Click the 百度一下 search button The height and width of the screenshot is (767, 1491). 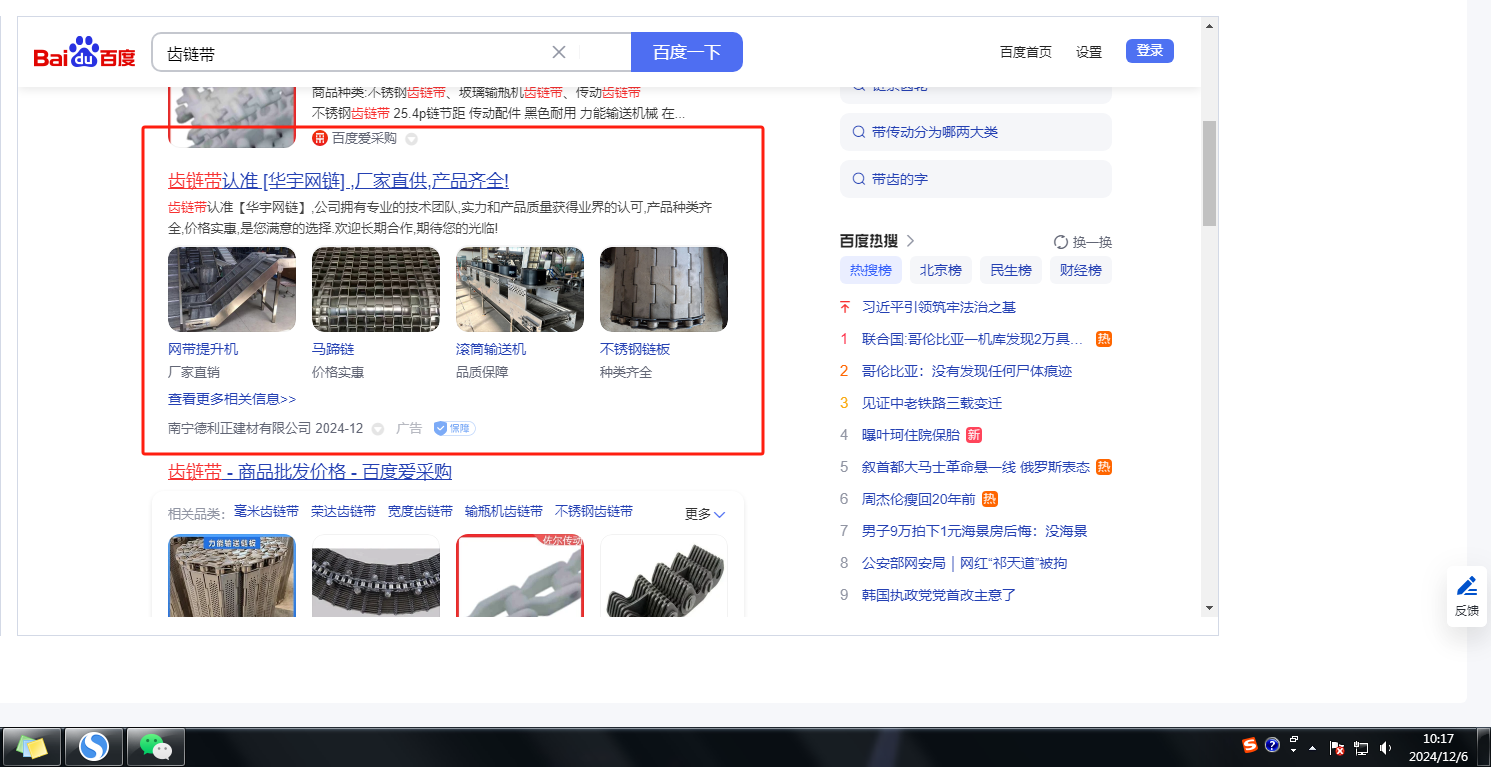687,52
